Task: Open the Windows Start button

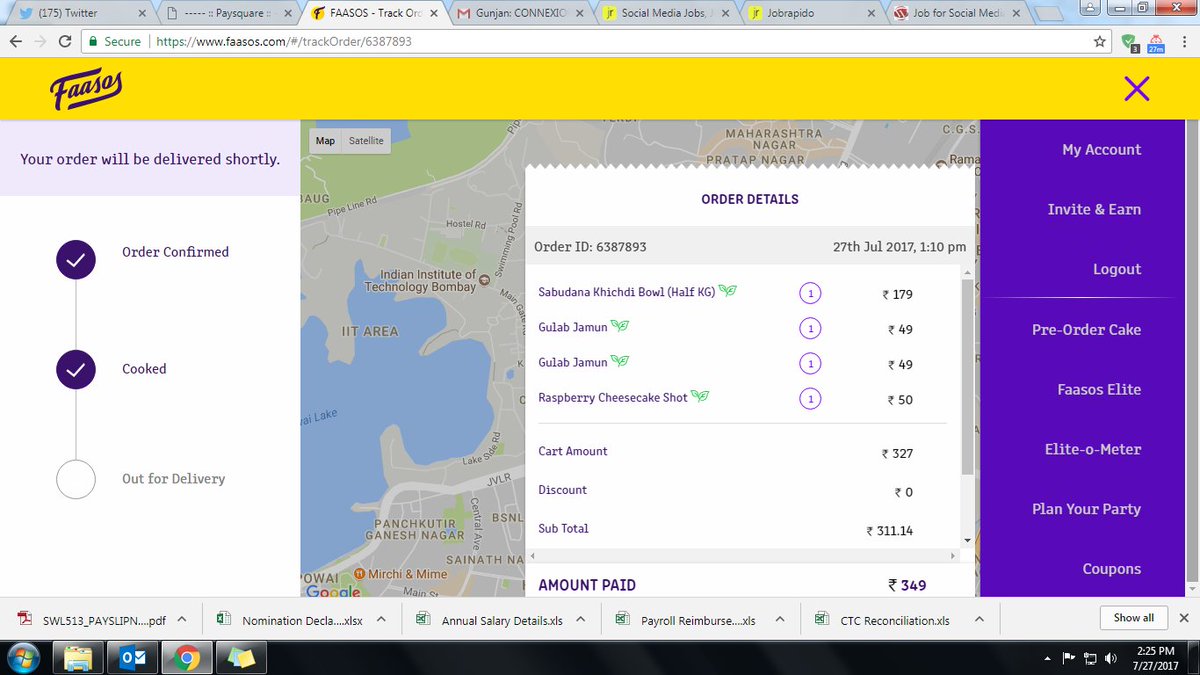Action: click(x=23, y=659)
